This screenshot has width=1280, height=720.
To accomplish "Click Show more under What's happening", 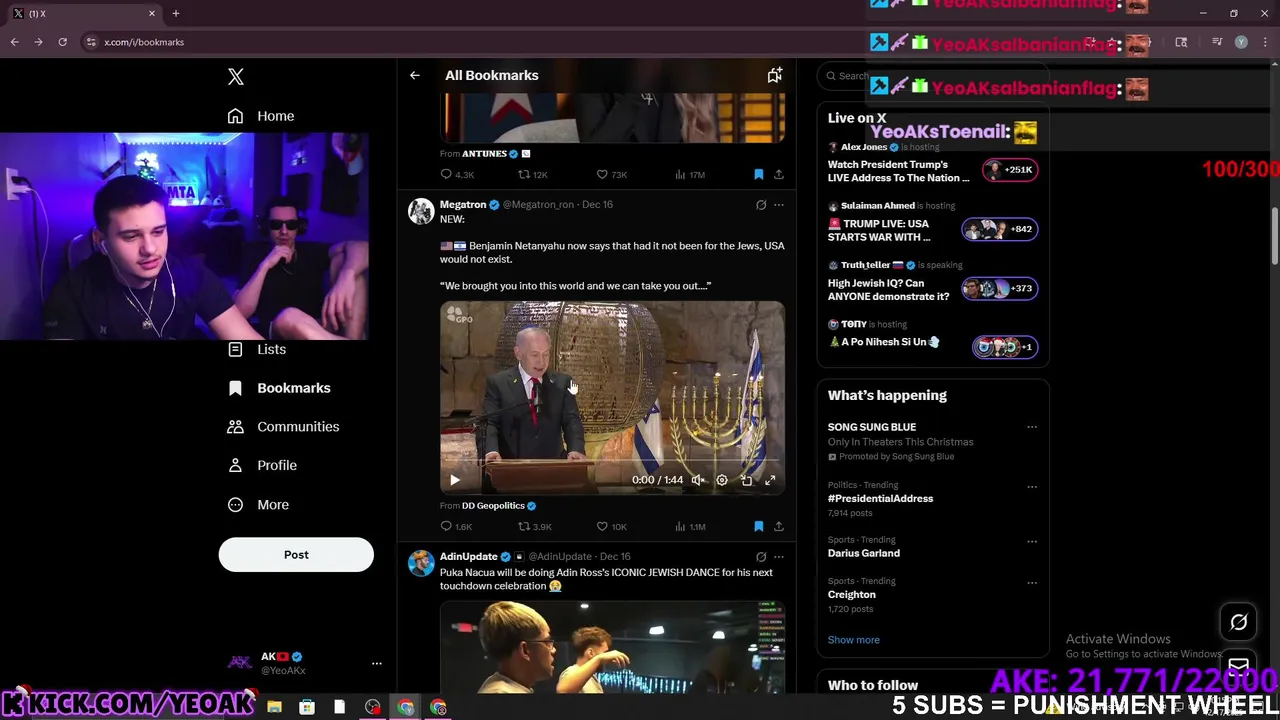I will (x=854, y=640).
